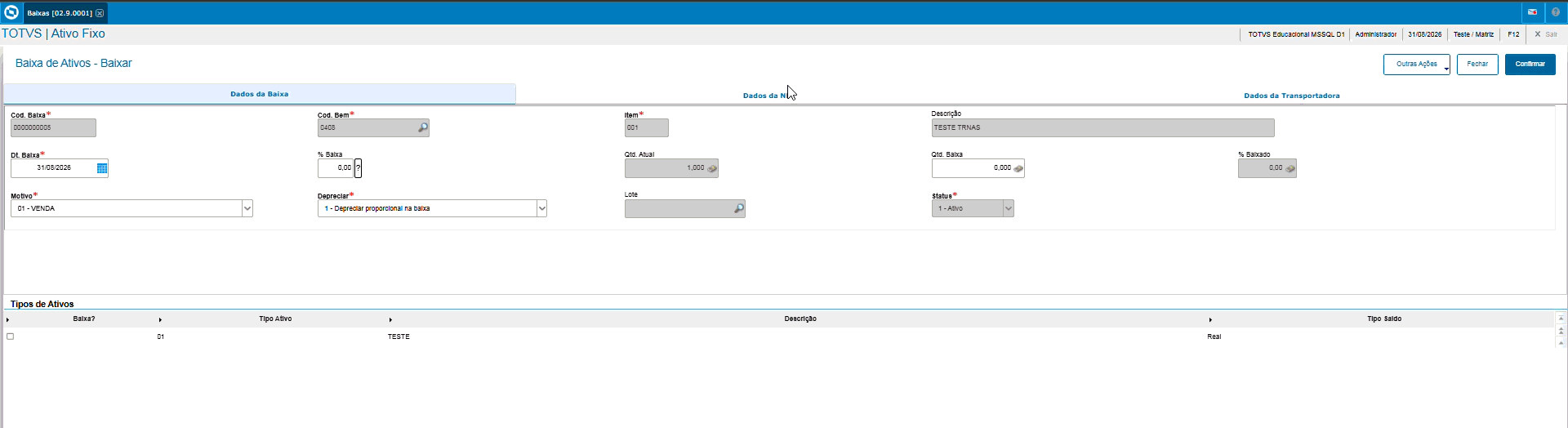
Task: Click the Item field showing 001
Action: click(x=646, y=127)
